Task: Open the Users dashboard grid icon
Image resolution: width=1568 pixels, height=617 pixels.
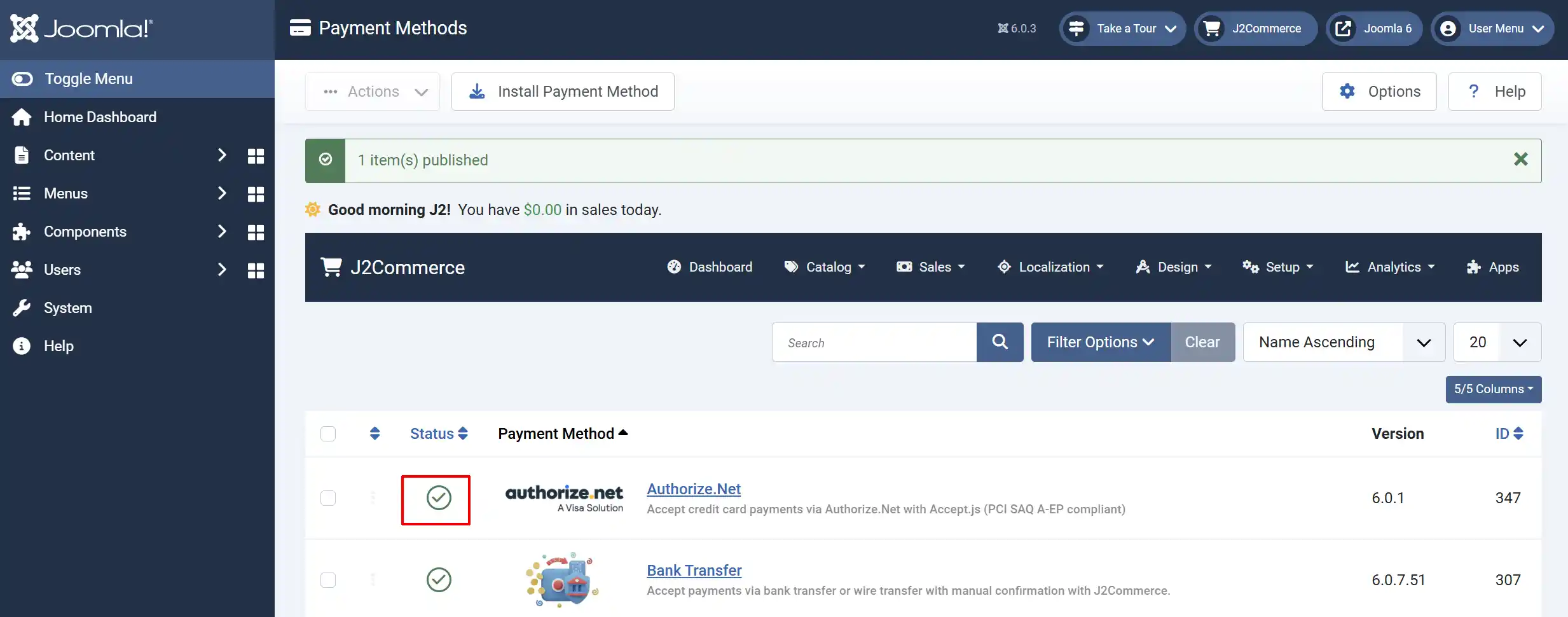Action: pos(256,270)
